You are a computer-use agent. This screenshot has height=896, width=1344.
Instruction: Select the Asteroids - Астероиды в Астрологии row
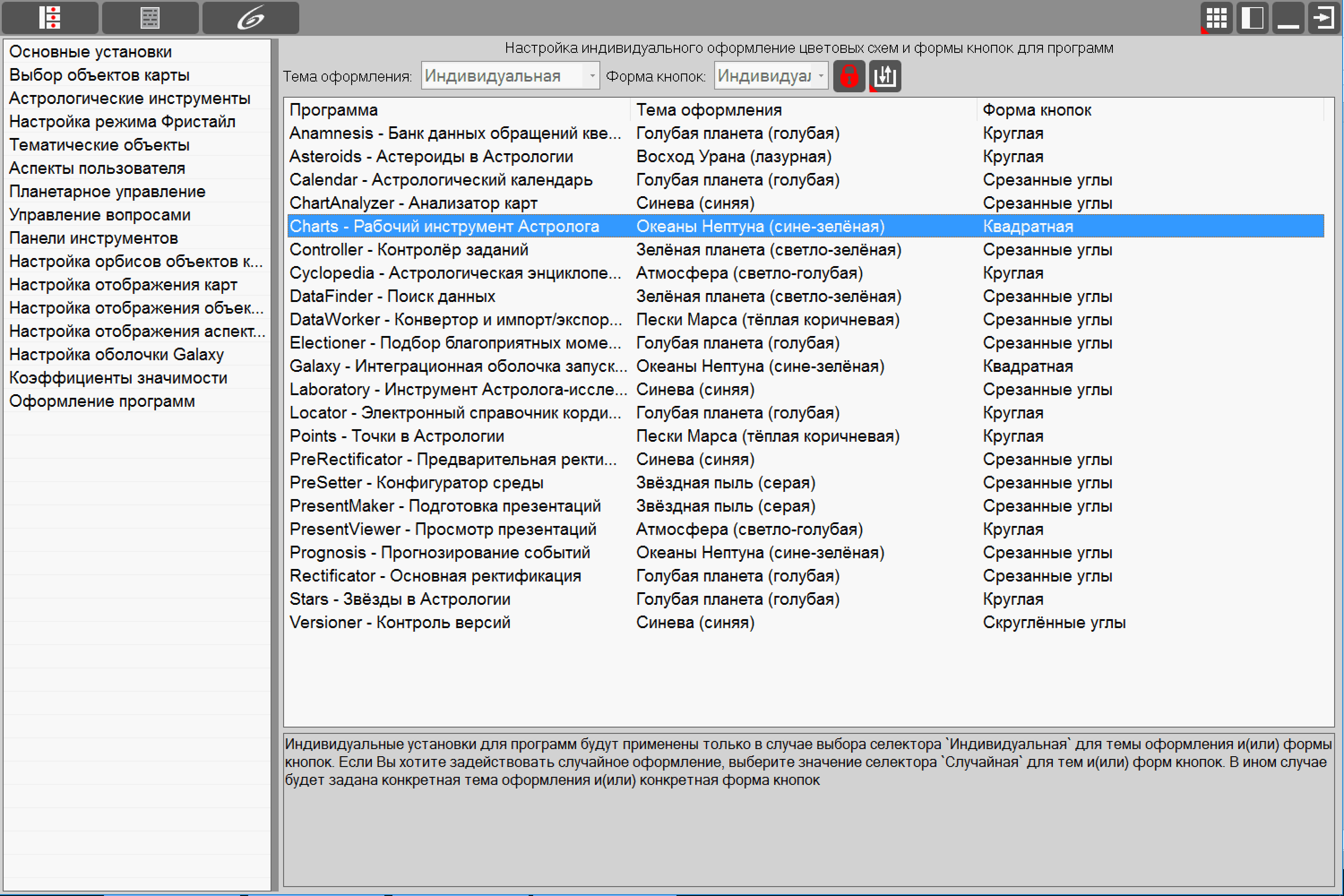(x=806, y=156)
